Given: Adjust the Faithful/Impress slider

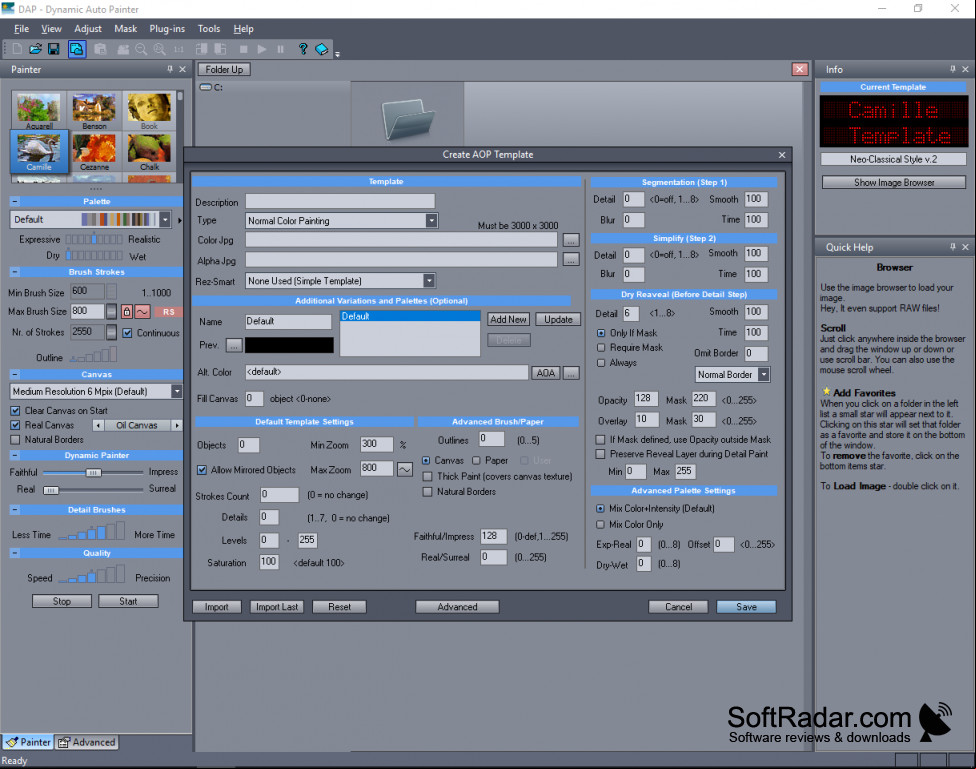Looking at the screenshot, I should pyautogui.click(x=93, y=473).
